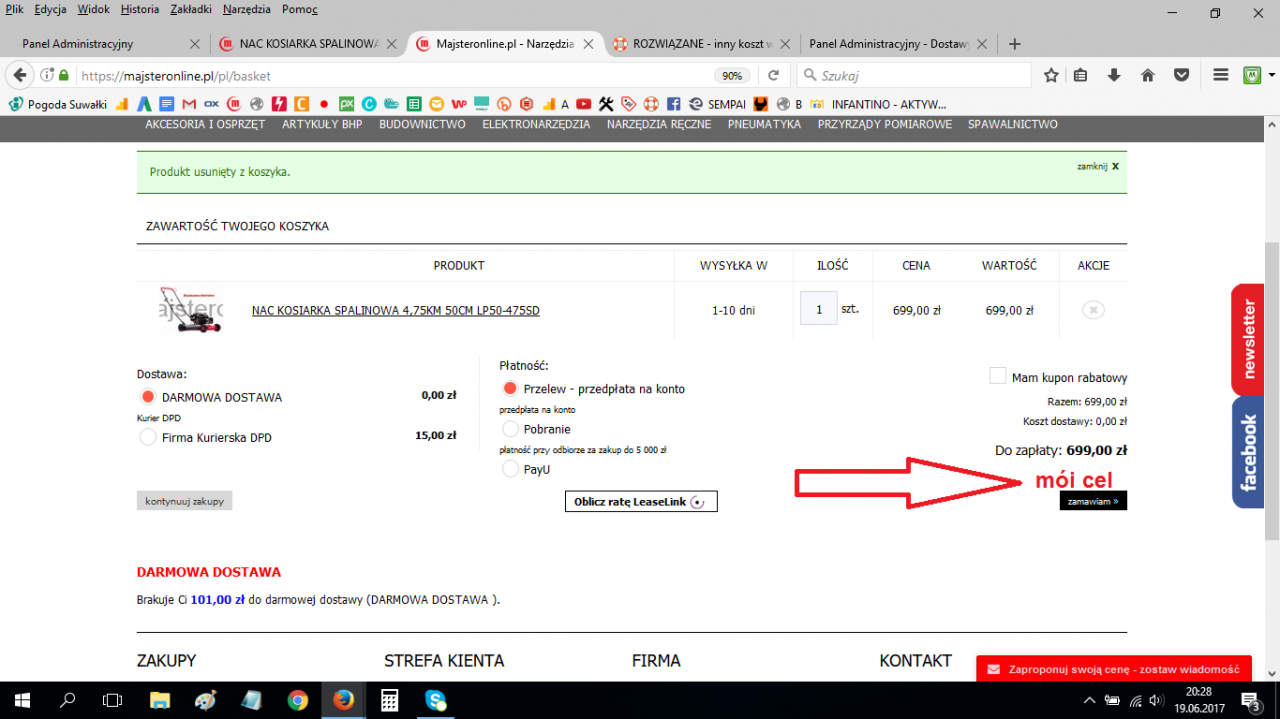Open the ELEKTRONARZĘDZIA category link
1280x719 pixels.
coord(536,124)
